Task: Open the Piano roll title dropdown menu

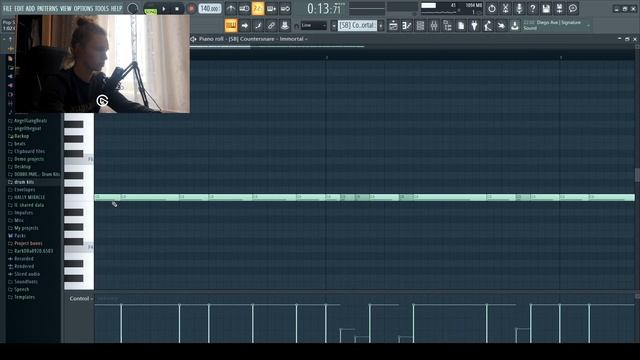Action: [253, 39]
